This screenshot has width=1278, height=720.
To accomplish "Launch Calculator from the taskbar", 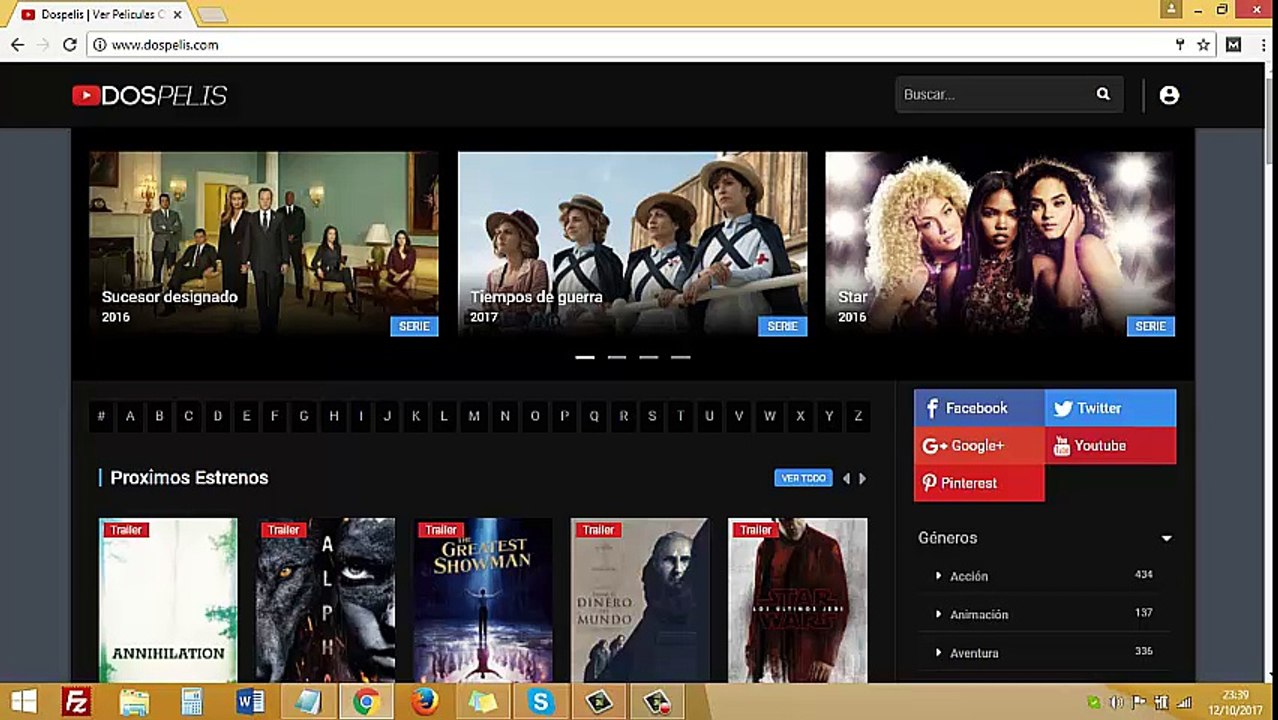I will (192, 702).
